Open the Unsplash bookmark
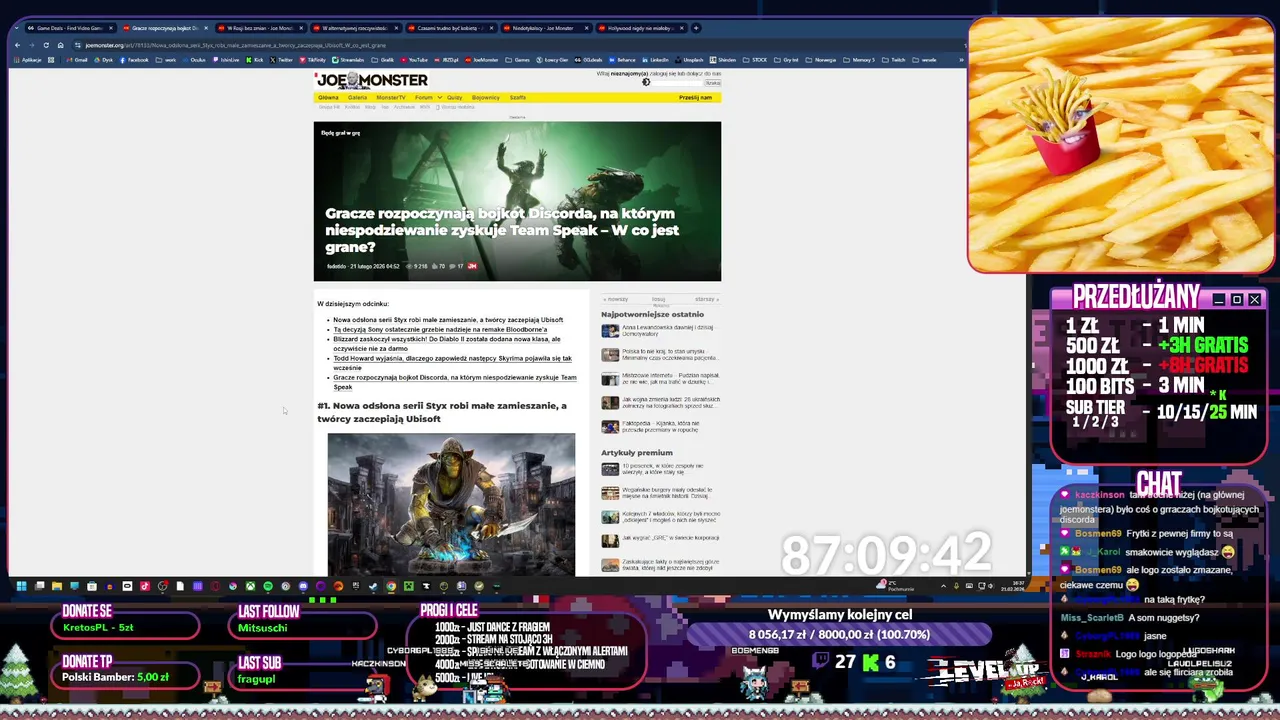Screen dimensions: 1280x720 689,60
